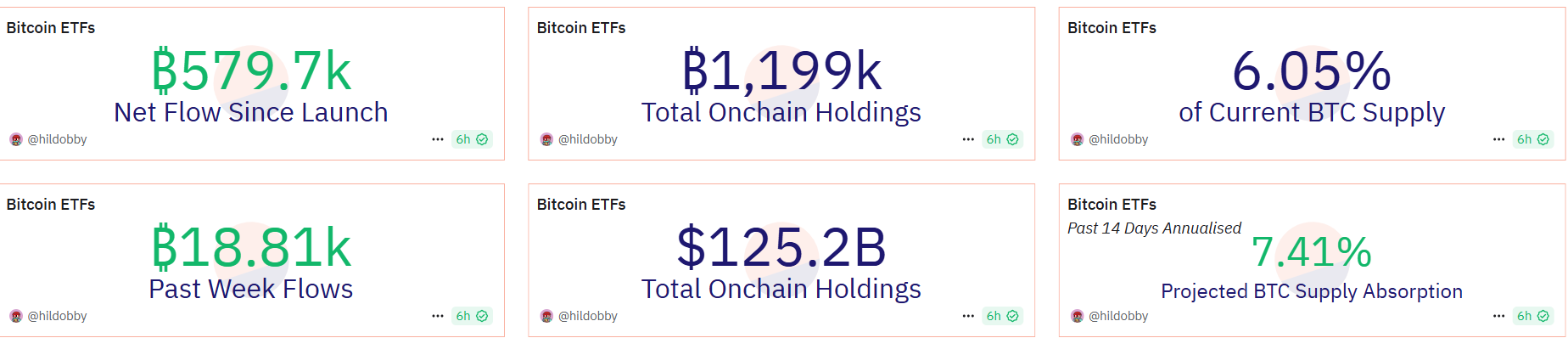Open three-dot menu on Projected BTC Supply Absorption card
Screen dimensions: 1568x338
1499,316
